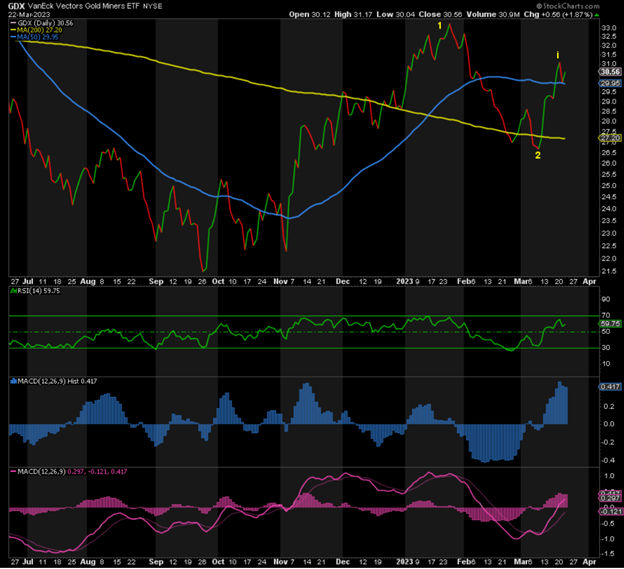The image size is (624, 569).
Task: Click the GDX (Daily) 30.56 legend entry
Action: [x=41, y=23]
